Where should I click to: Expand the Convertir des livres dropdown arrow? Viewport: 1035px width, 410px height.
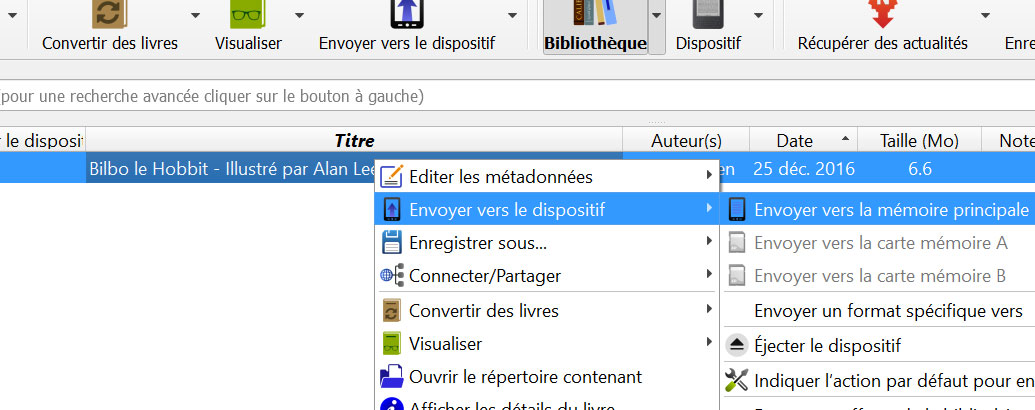pos(195,17)
